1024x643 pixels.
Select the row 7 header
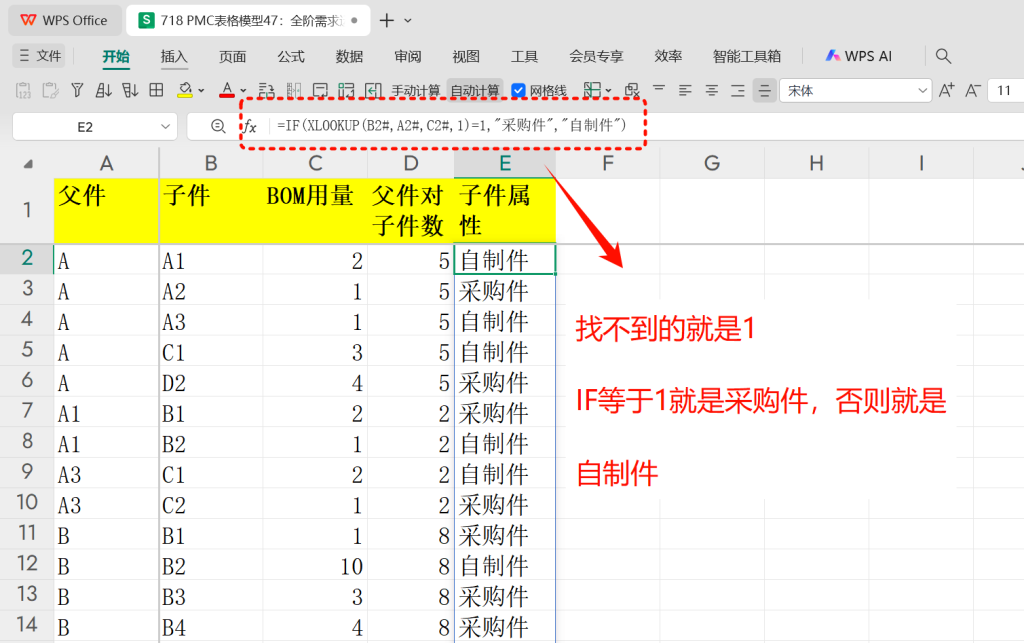coord(27,411)
